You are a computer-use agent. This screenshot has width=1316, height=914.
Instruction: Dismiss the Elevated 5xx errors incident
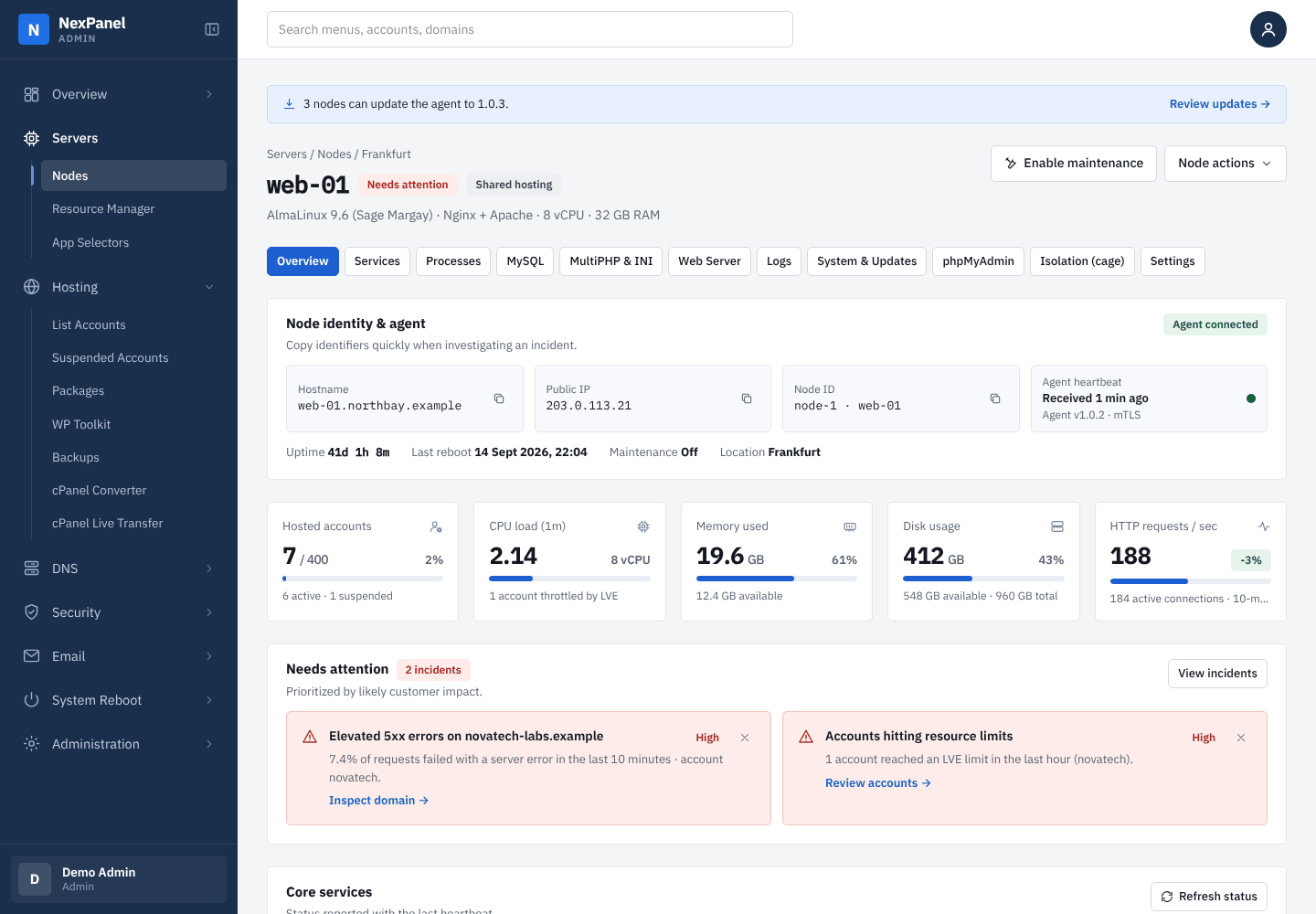pyautogui.click(x=745, y=738)
